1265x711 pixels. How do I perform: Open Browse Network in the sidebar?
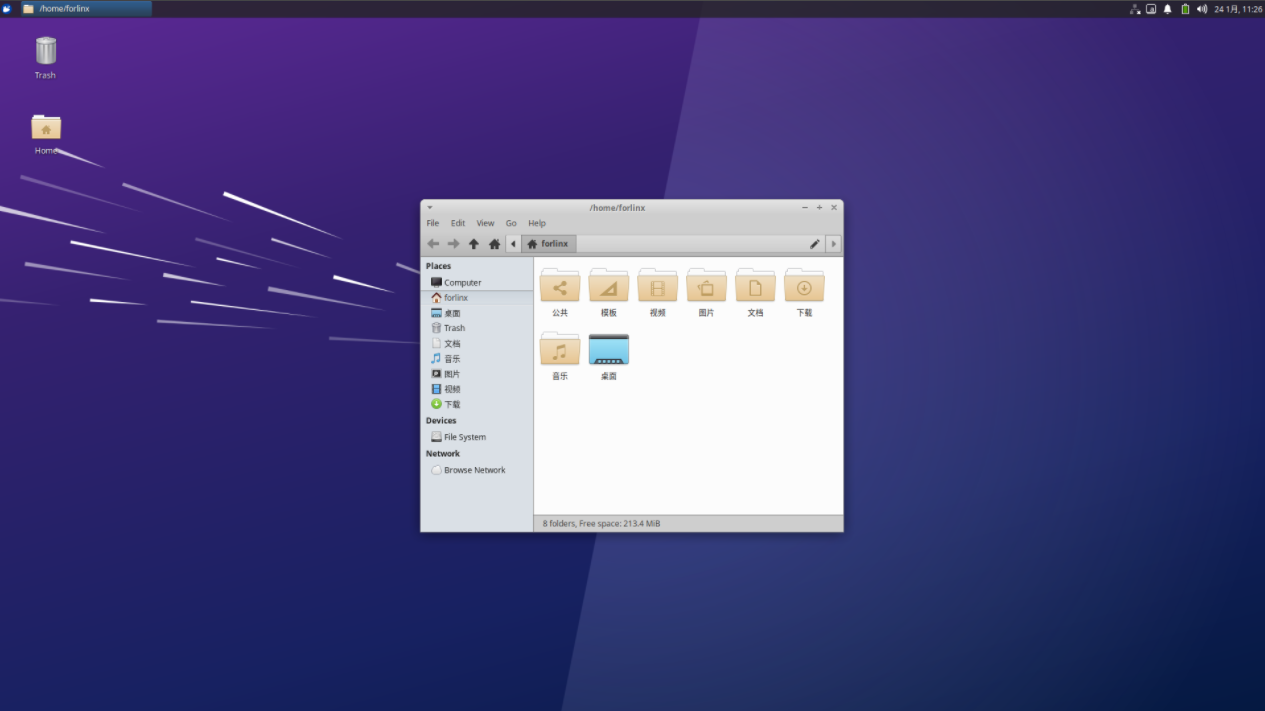(477, 470)
